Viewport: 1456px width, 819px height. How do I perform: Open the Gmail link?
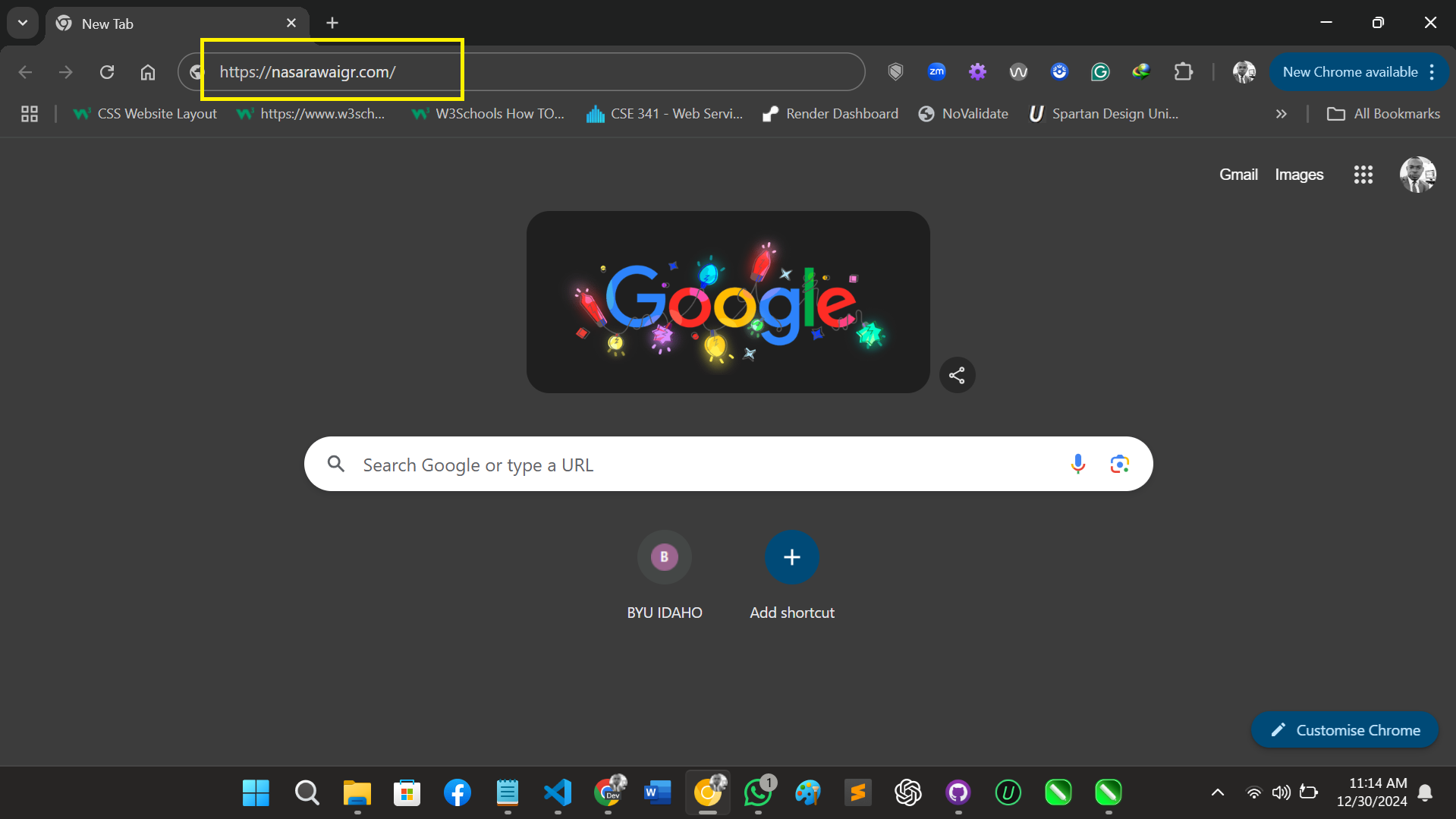(1238, 175)
